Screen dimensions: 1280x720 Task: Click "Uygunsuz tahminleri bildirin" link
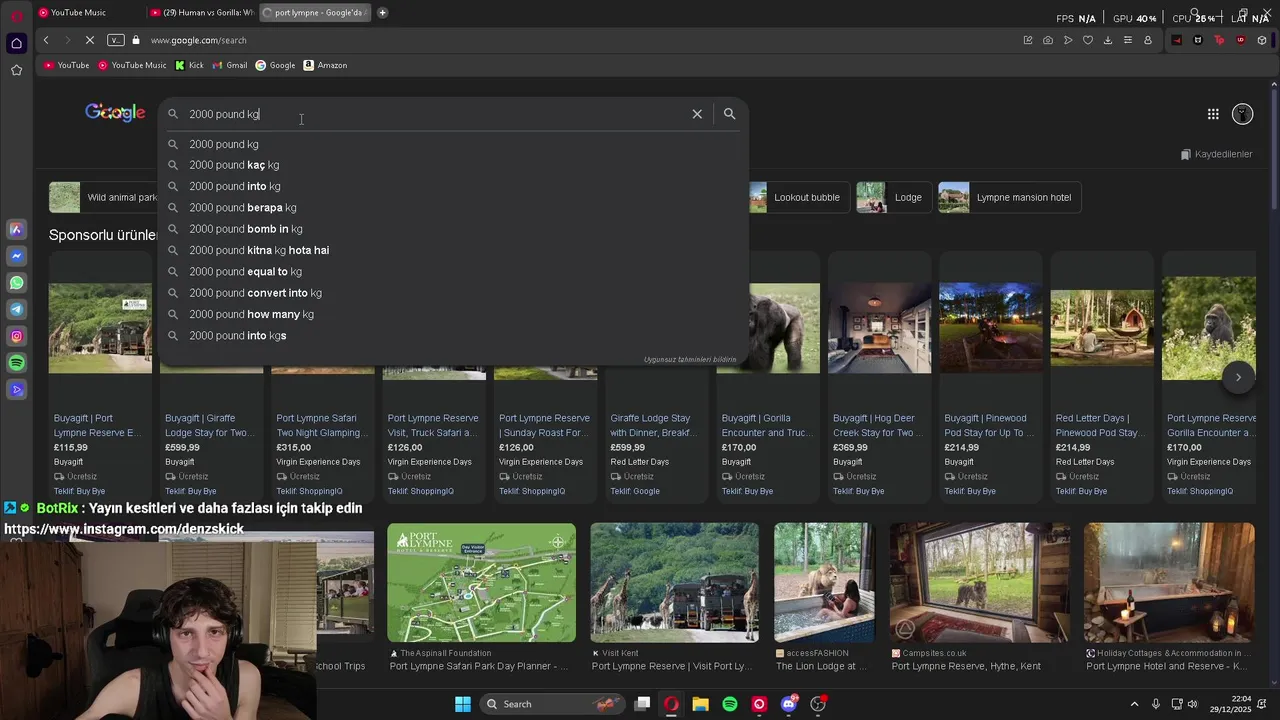tap(689, 359)
